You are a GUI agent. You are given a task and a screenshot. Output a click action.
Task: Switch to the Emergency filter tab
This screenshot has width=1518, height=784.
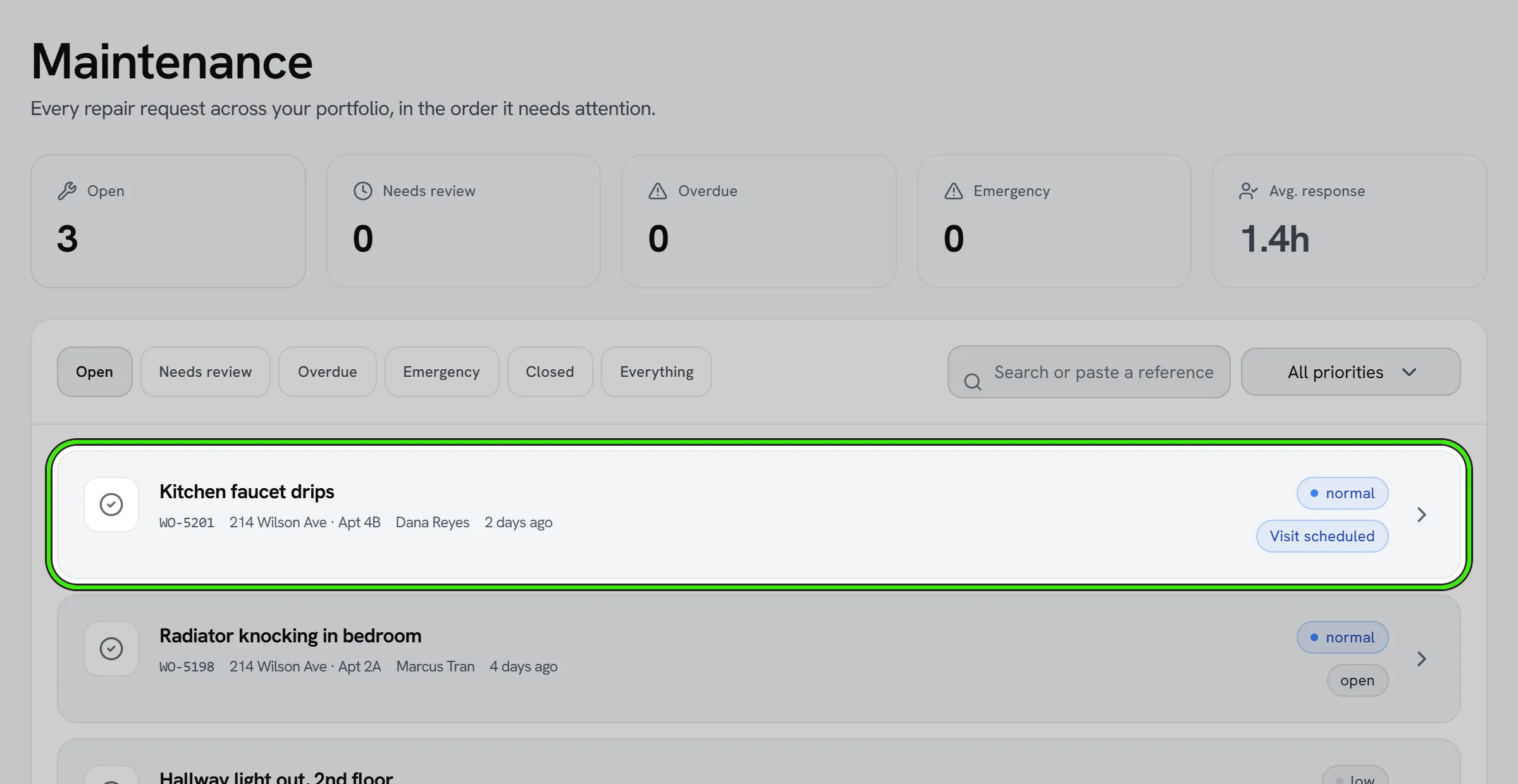tap(441, 372)
